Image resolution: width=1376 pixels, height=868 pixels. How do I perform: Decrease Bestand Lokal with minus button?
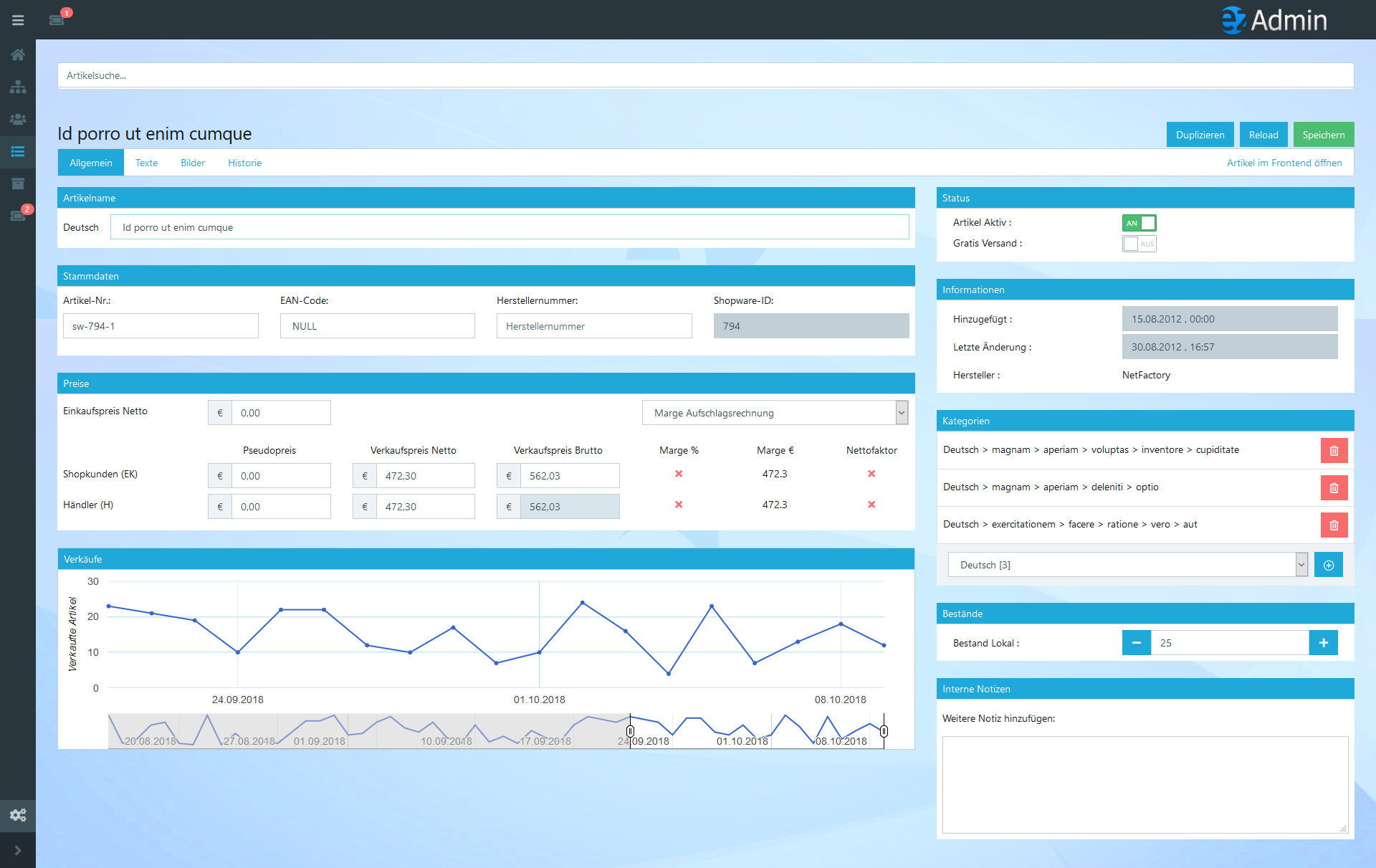pyautogui.click(x=1137, y=643)
